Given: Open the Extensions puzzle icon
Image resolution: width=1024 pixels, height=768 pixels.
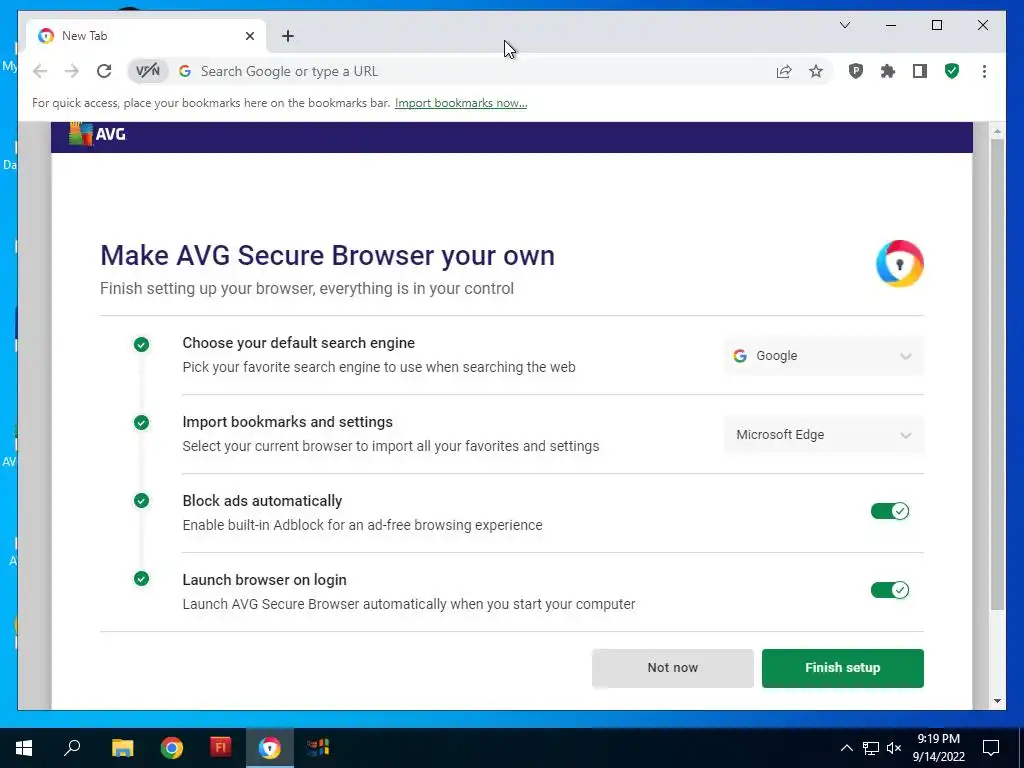Looking at the screenshot, I should click(887, 71).
